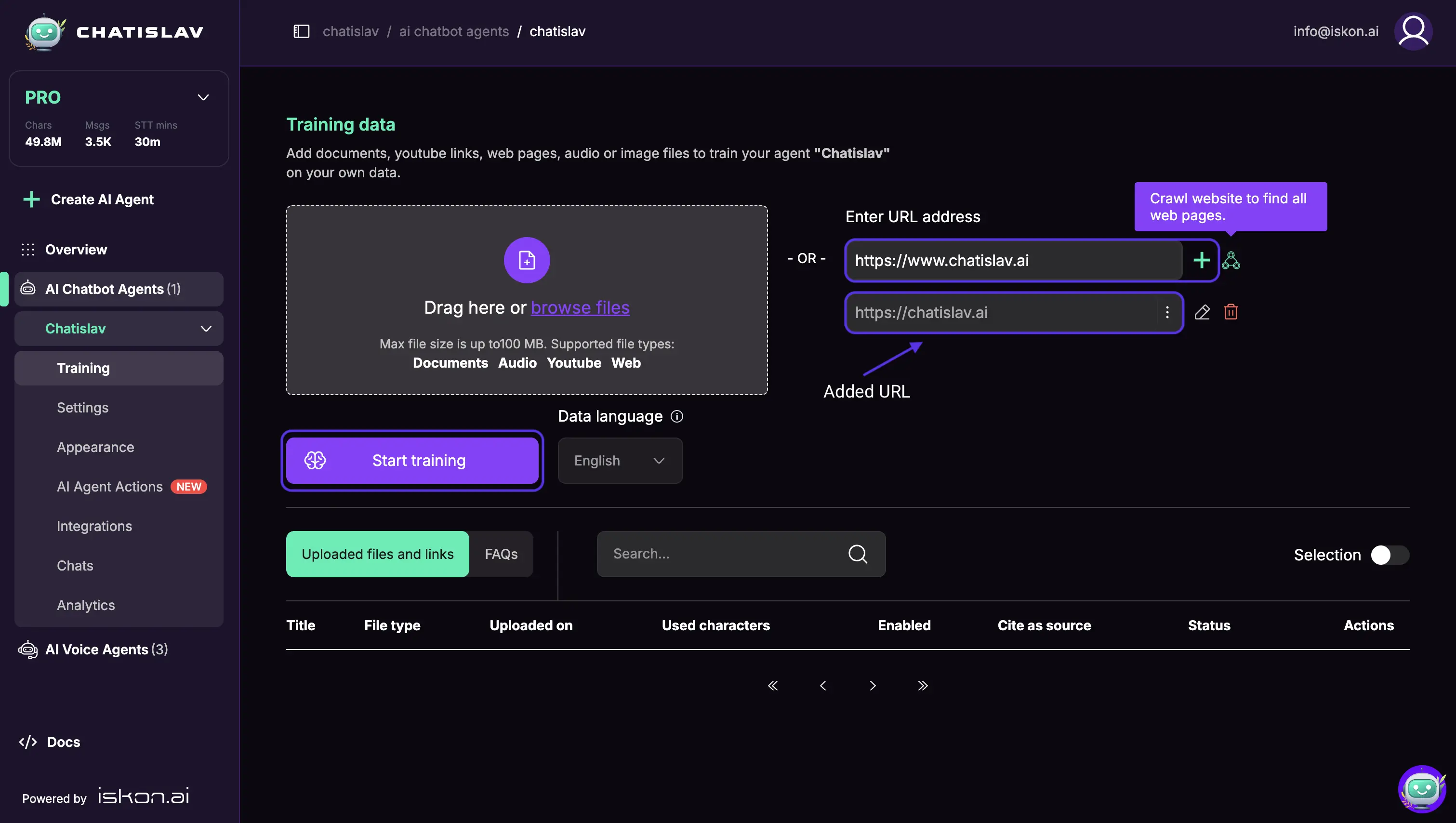The image size is (1456, 823).
Task: Click the AI Chatbot Agents robot icon
Action: tap(27, 288)
